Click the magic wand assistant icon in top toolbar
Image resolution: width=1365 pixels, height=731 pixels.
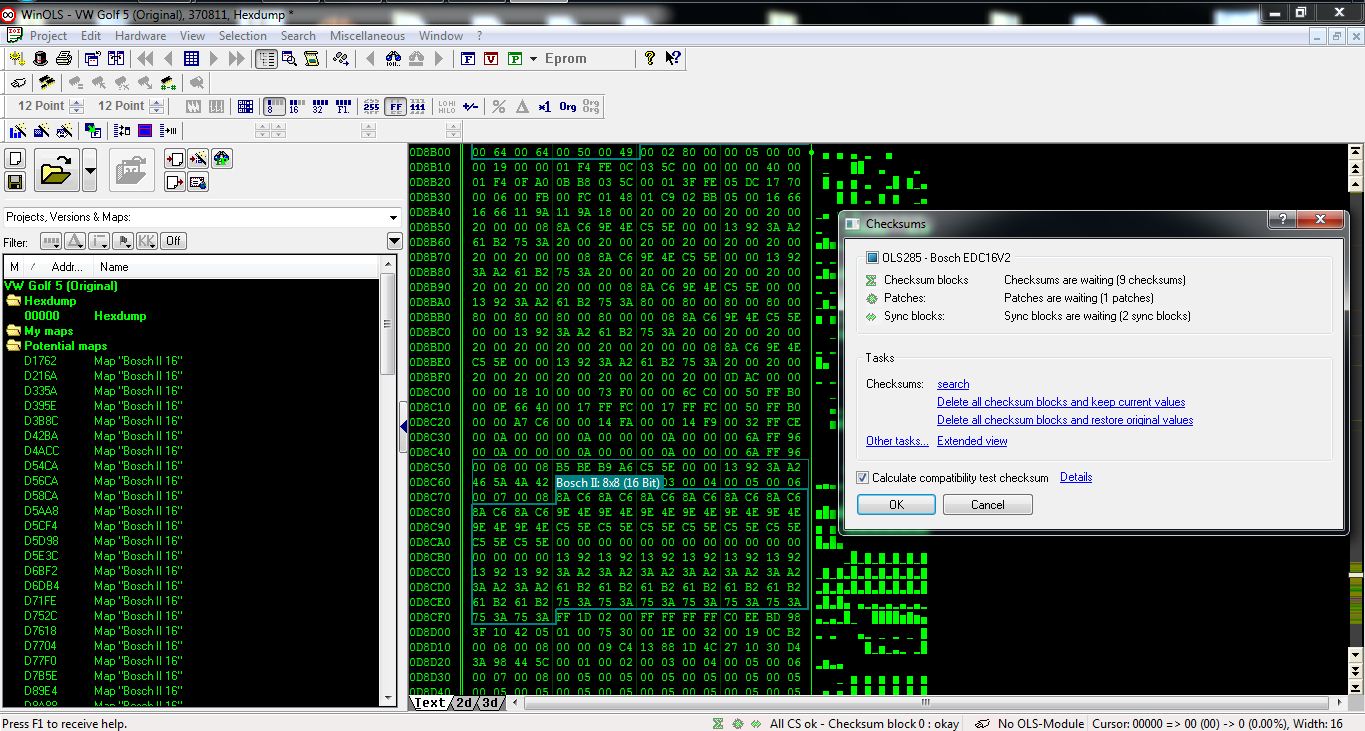click(x=17, y=58)
